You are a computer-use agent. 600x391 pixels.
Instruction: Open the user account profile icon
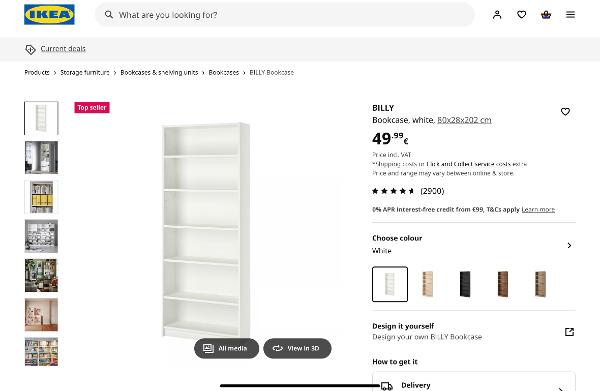click(497, 15)
